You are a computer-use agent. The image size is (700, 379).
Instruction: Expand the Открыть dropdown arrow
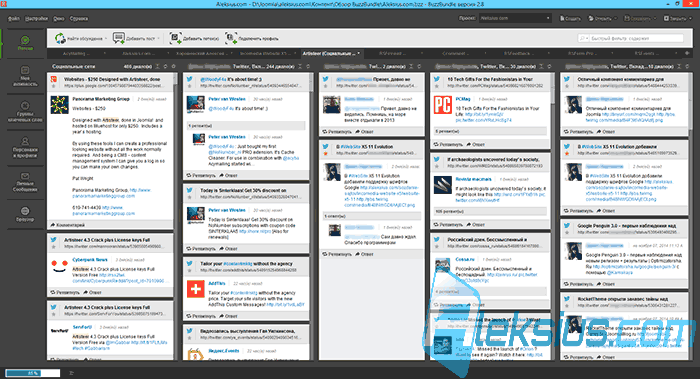615,18
